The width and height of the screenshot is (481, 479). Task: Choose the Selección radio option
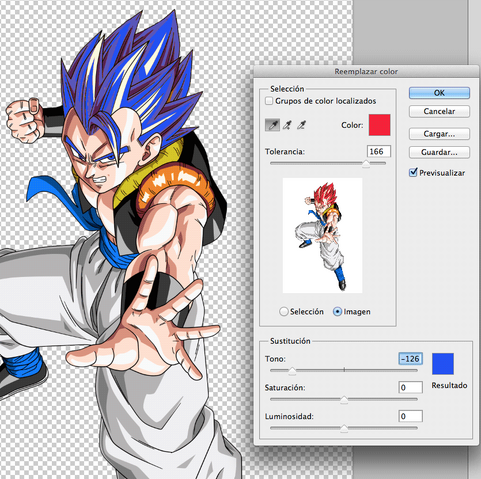[284, 312]
